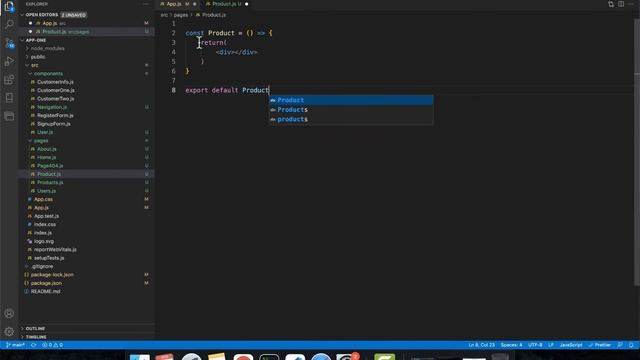
Task: Click the notifications bell in the status bar
Action: [x=631, y=345]
